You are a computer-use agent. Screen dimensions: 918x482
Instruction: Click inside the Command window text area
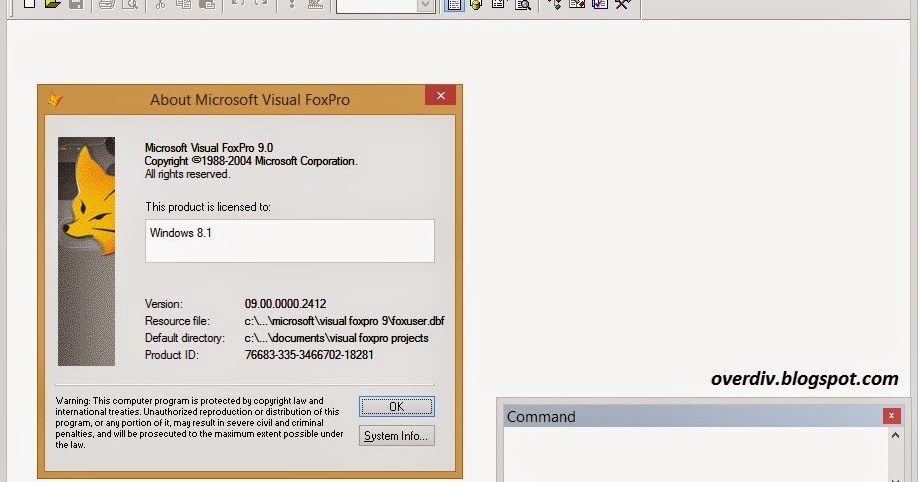tap(696, 454)
